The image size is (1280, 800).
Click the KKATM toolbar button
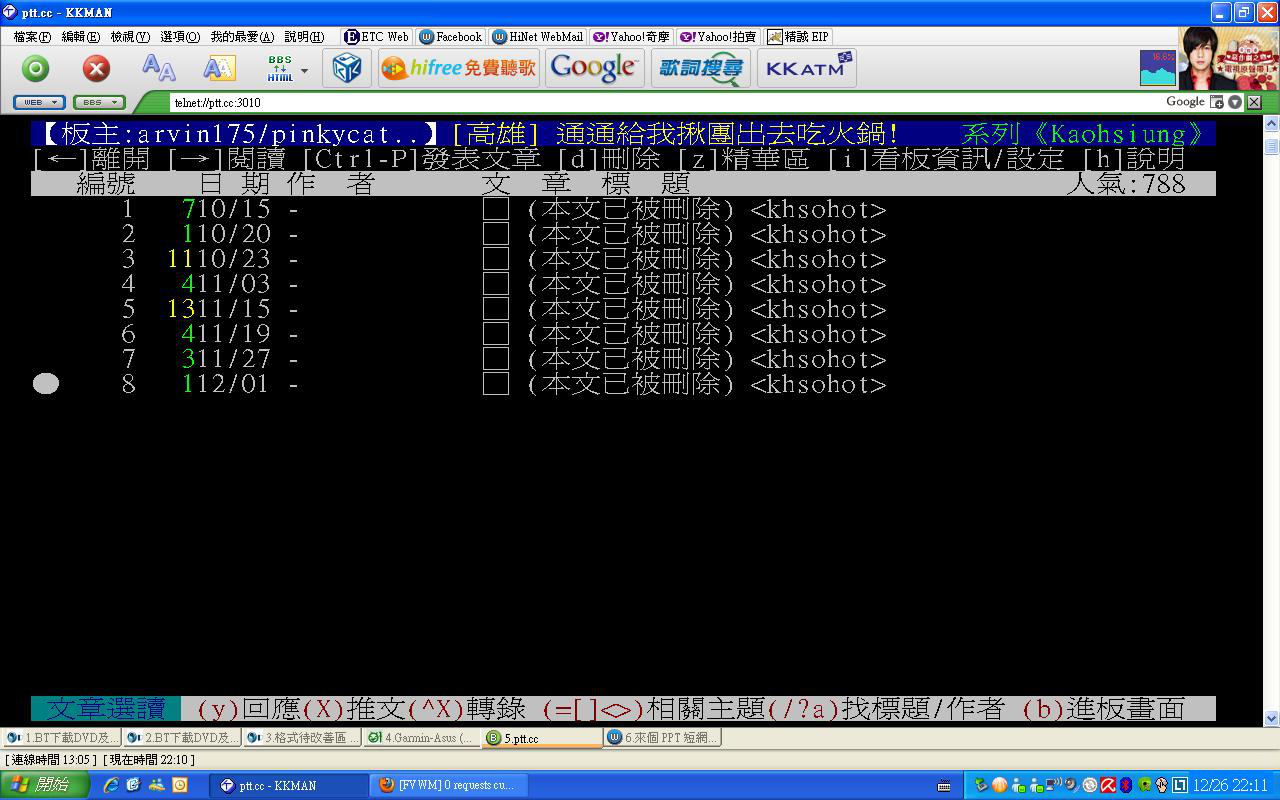pyautogui.click(x=806, y=68)
